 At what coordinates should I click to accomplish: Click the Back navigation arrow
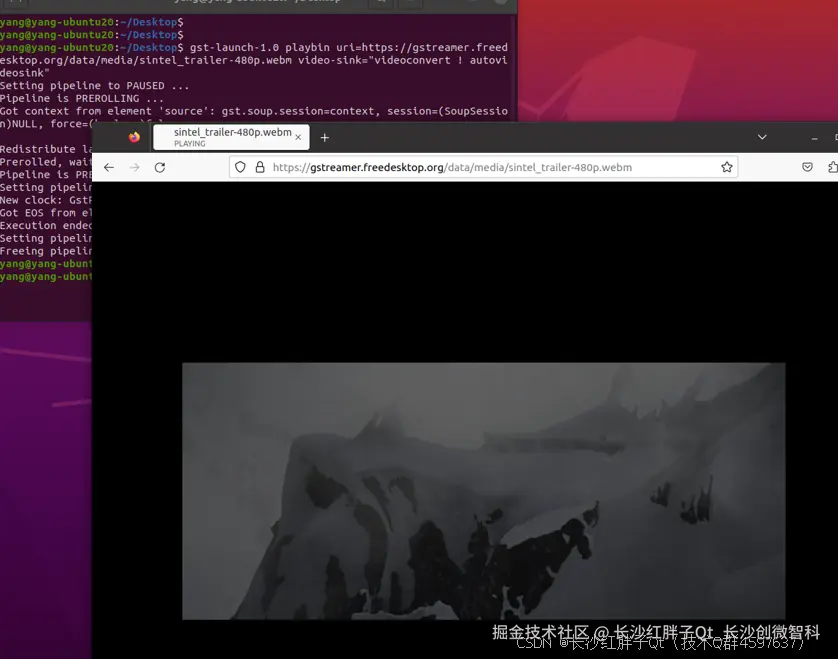[108, 167]
